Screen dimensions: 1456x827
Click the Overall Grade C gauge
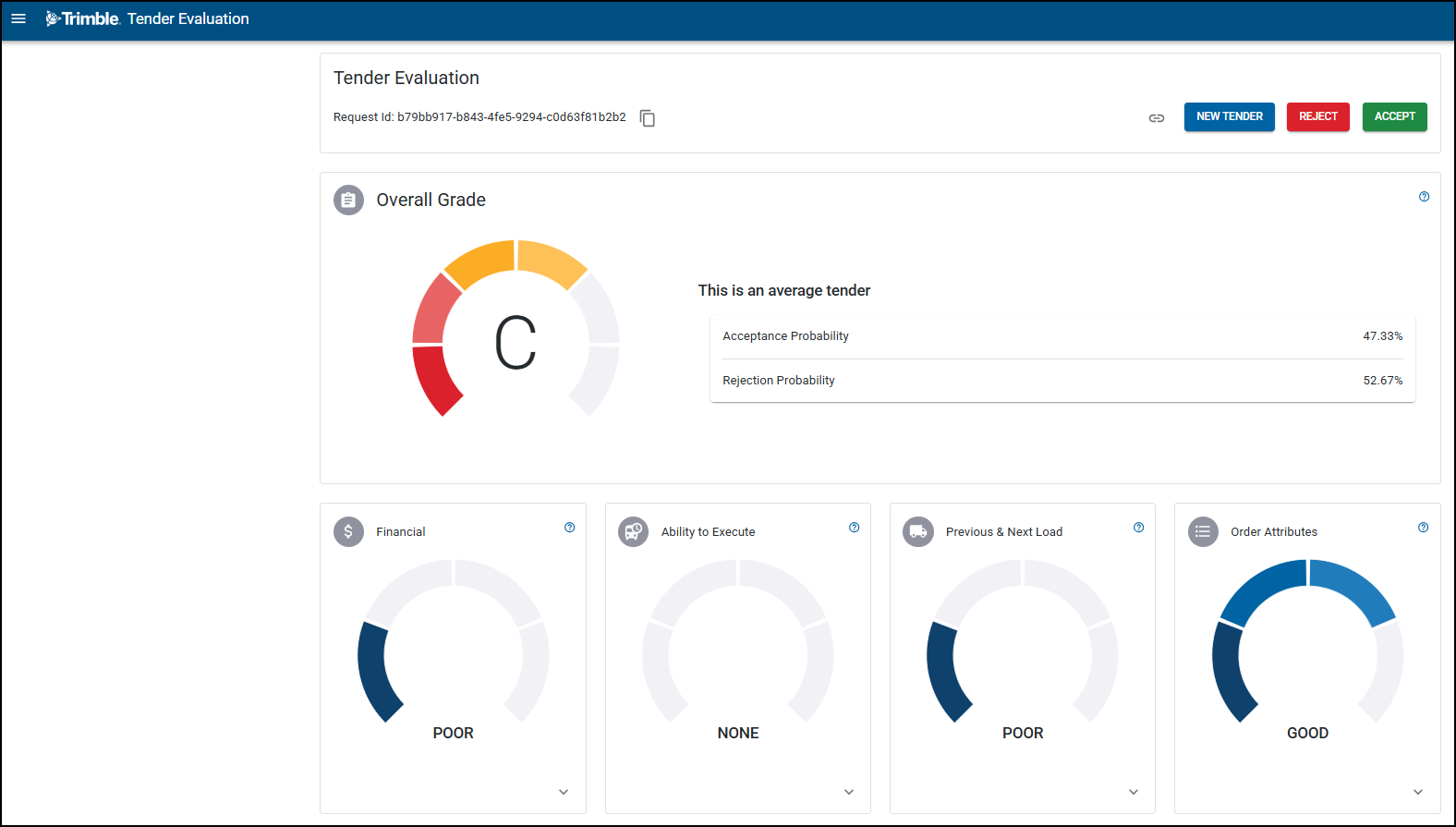[515, 342]
